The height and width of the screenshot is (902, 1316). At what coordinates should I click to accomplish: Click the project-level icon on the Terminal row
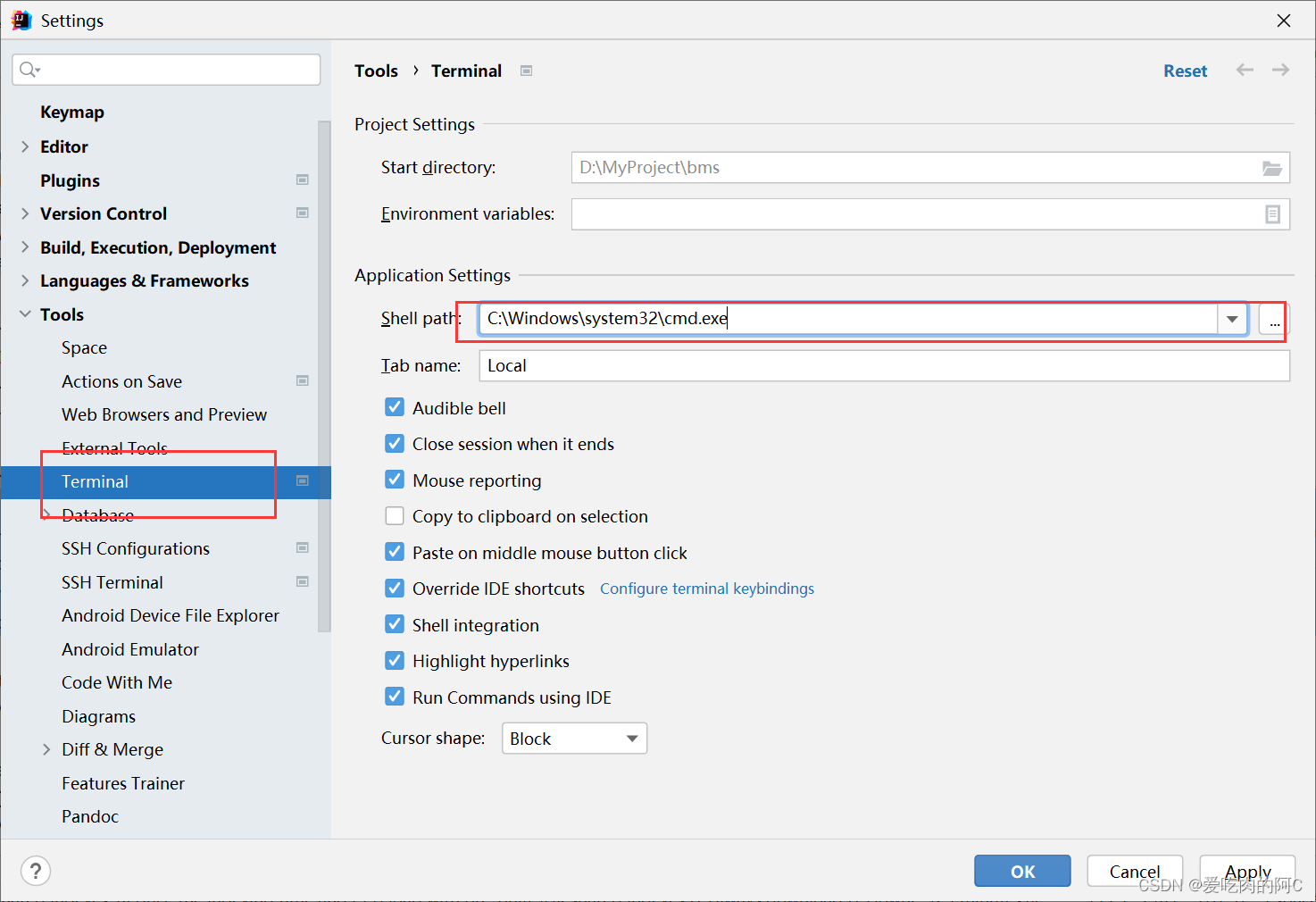(303, 480)
